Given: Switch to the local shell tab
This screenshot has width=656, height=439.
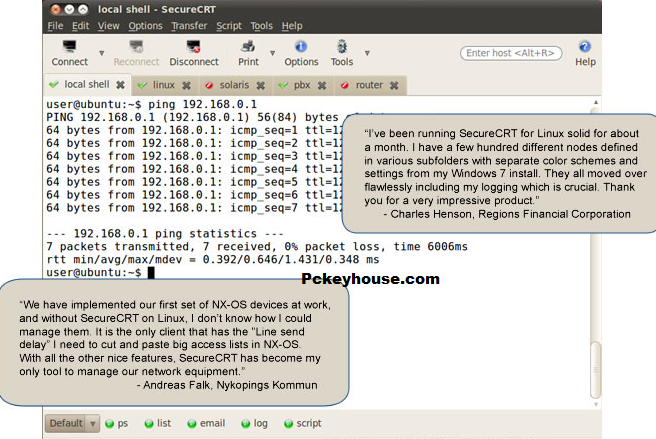Looking at the screenshot, I should click(x=87, y=85).
